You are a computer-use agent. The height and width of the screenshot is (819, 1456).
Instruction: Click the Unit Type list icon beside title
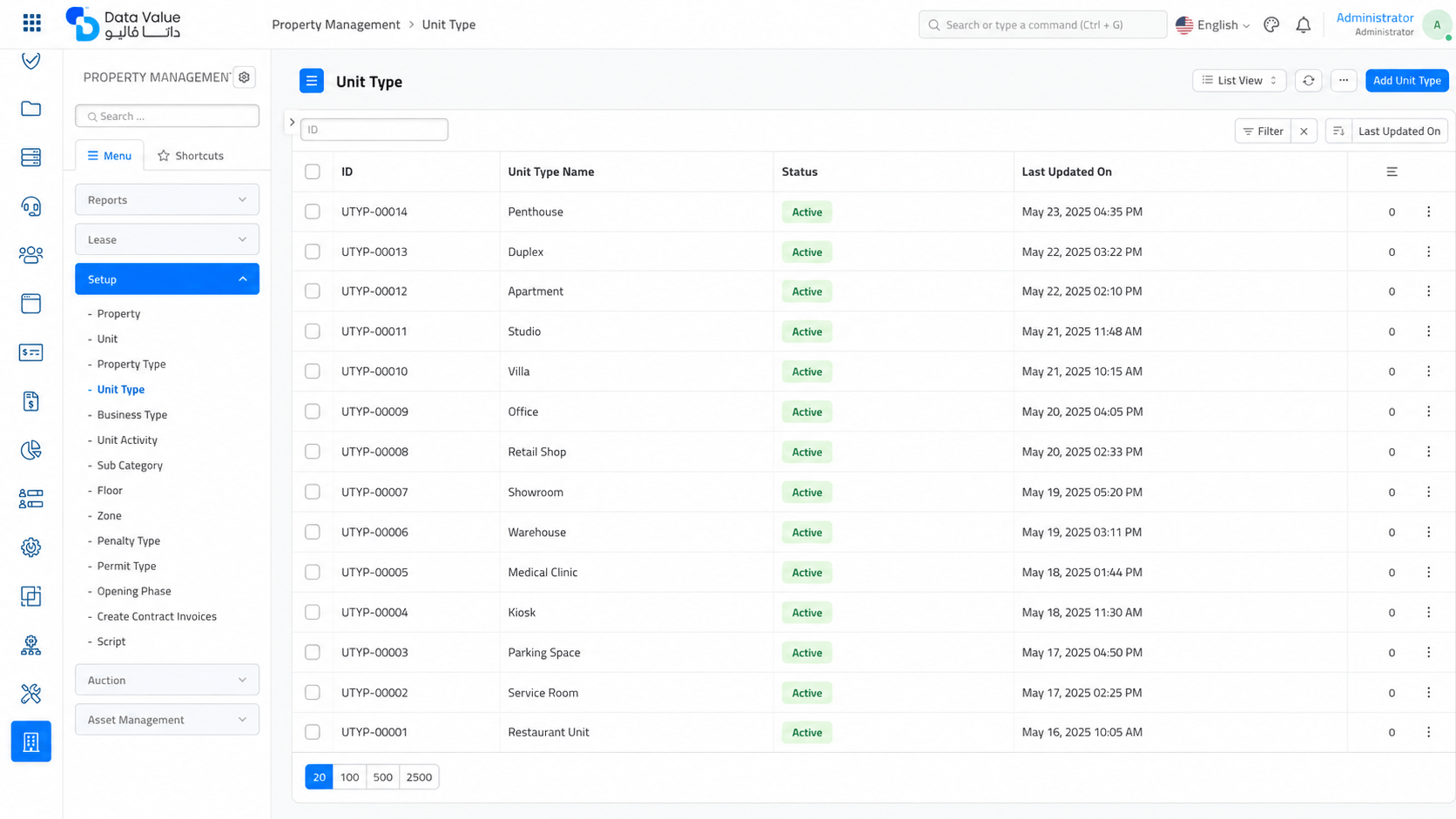click(312, 81)
